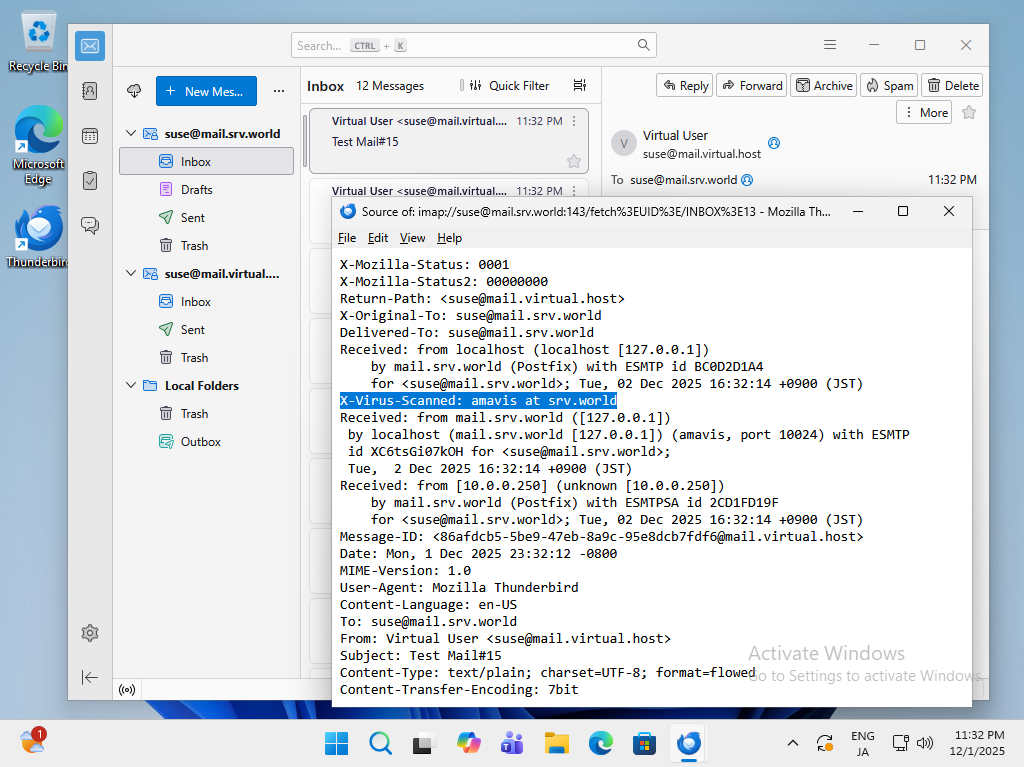The image size is (1024, 767).
Task: Star the open message in header
Action: tap(968, 113)
